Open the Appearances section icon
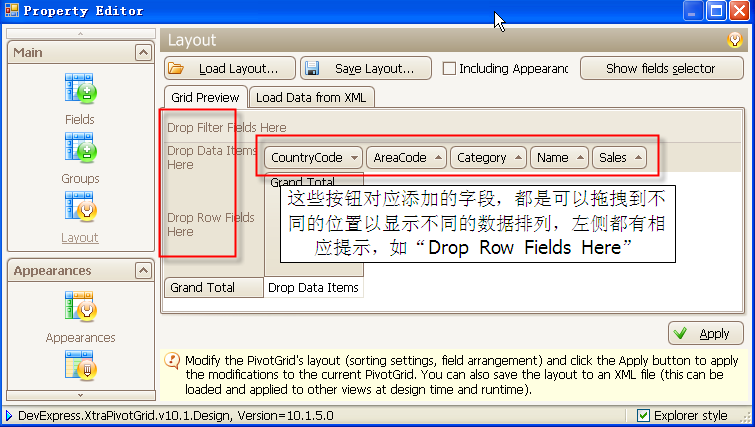This screenshot has width=755, height=427. [x=80, y=307]
